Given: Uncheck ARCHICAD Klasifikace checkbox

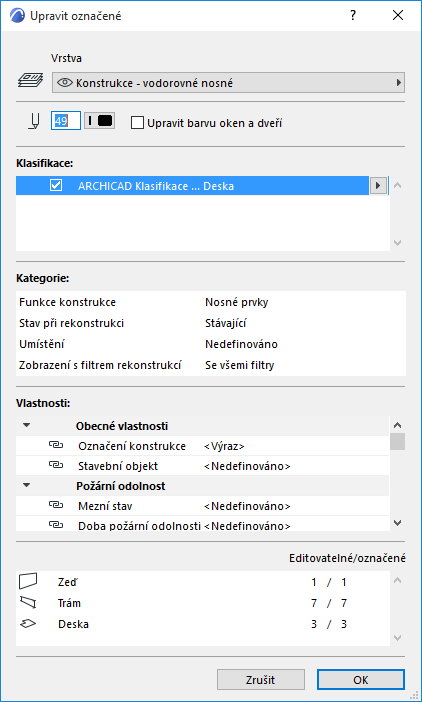Looking at the screenshot, I should click(x=56, y=185).
